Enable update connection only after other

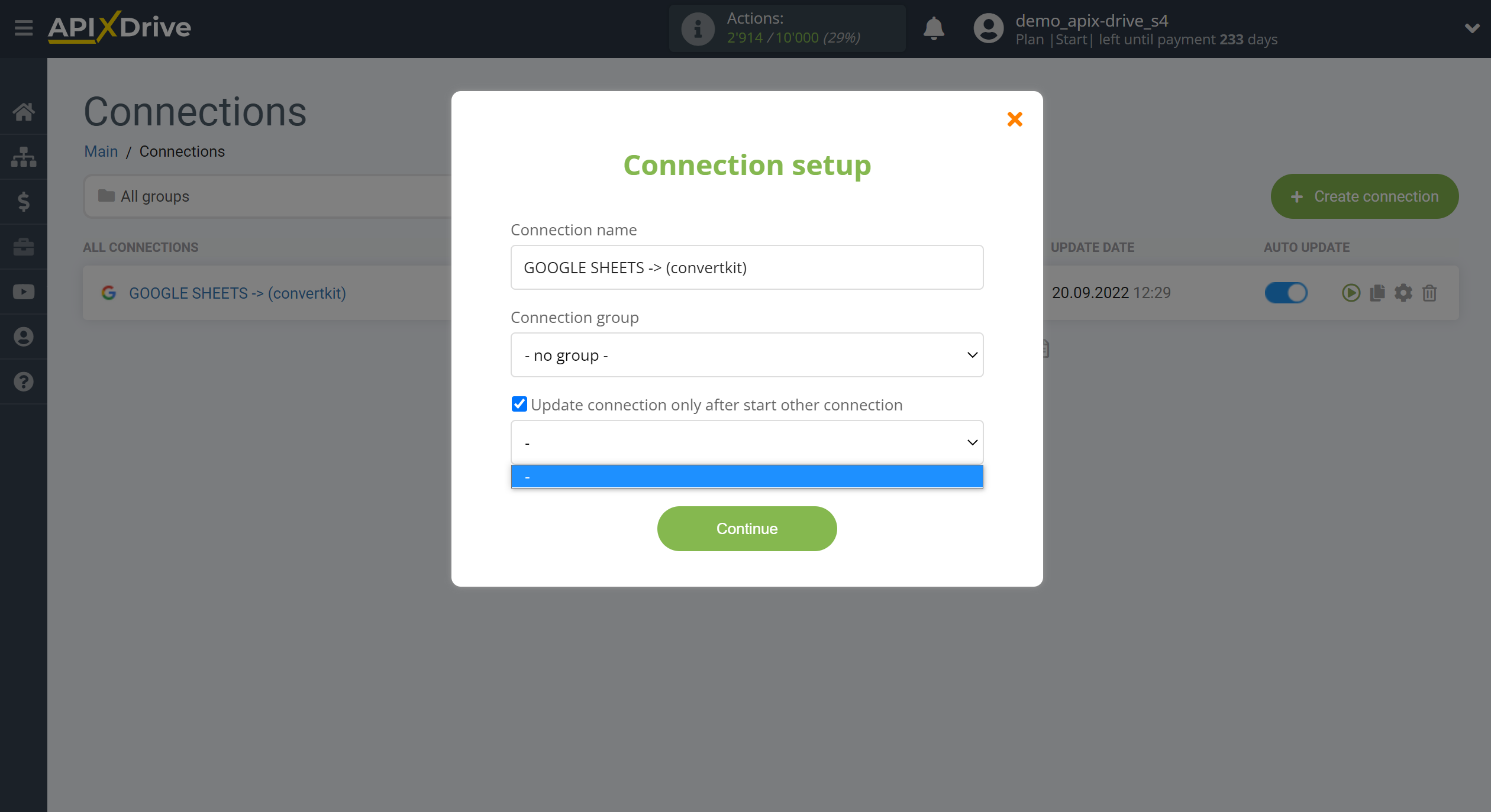(x=519, y=404)
